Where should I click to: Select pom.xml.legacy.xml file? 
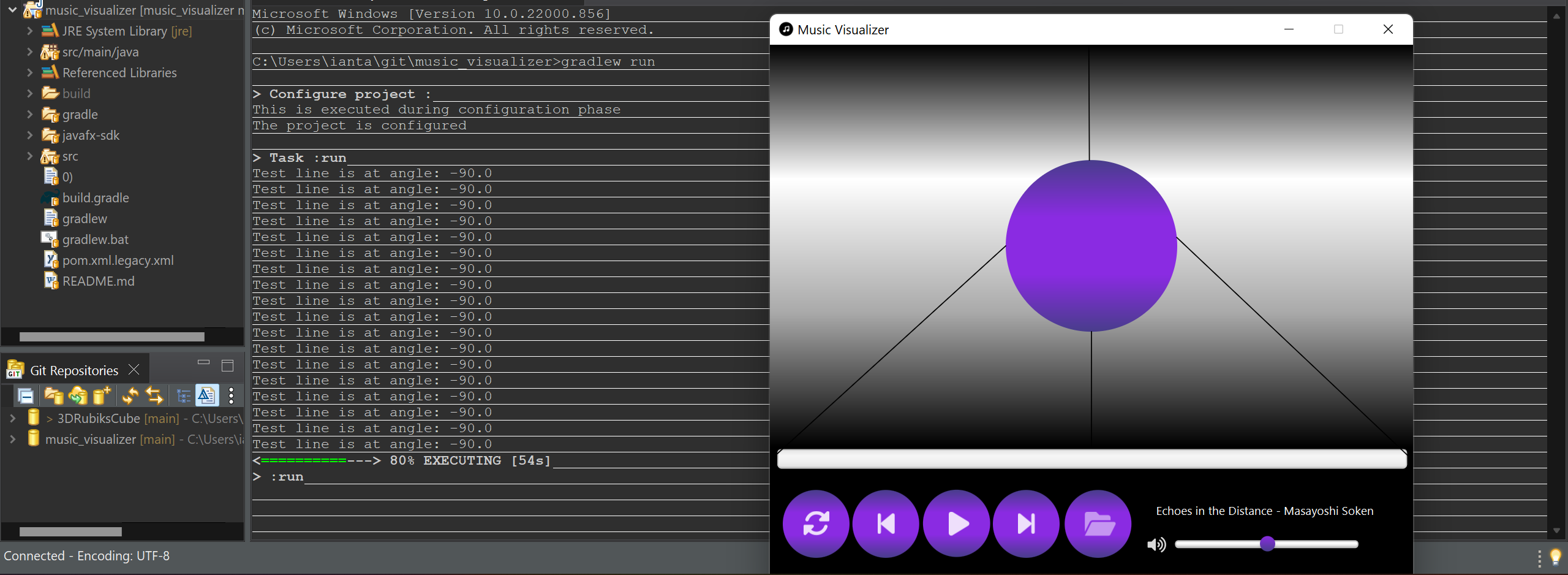[118, 260]
